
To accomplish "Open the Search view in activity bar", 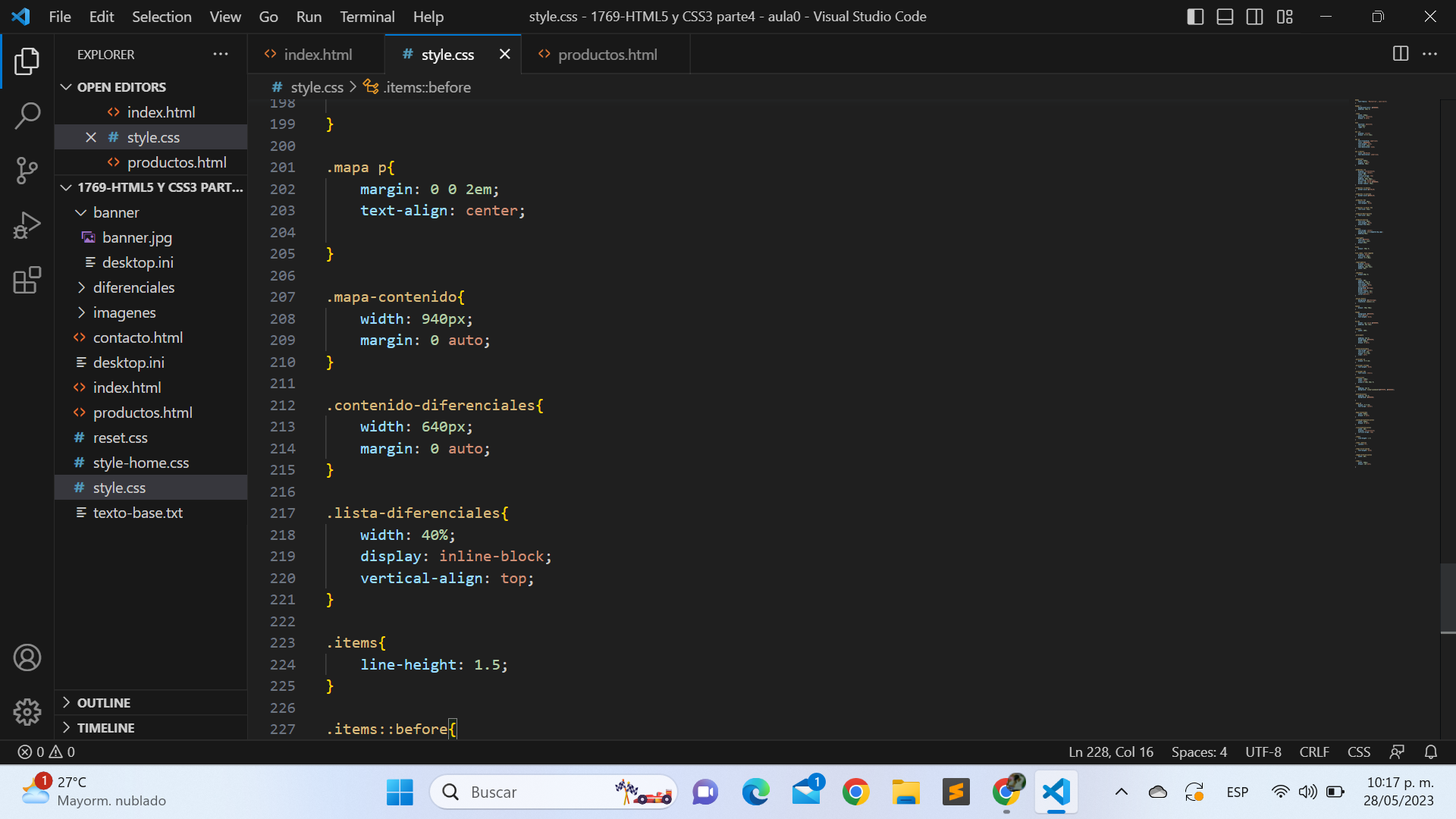I will click(27, 116).
